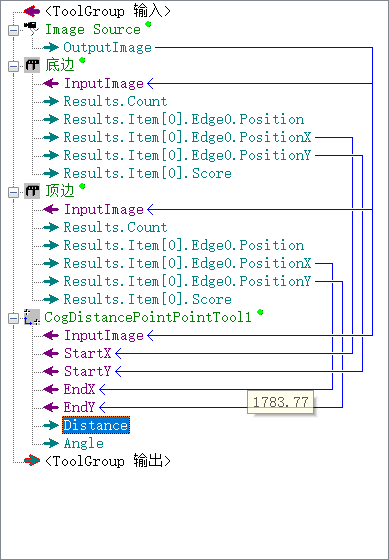Screen dimensions: 389x560
Task: Collapse the Image Source node
Action: coord(13,30)
